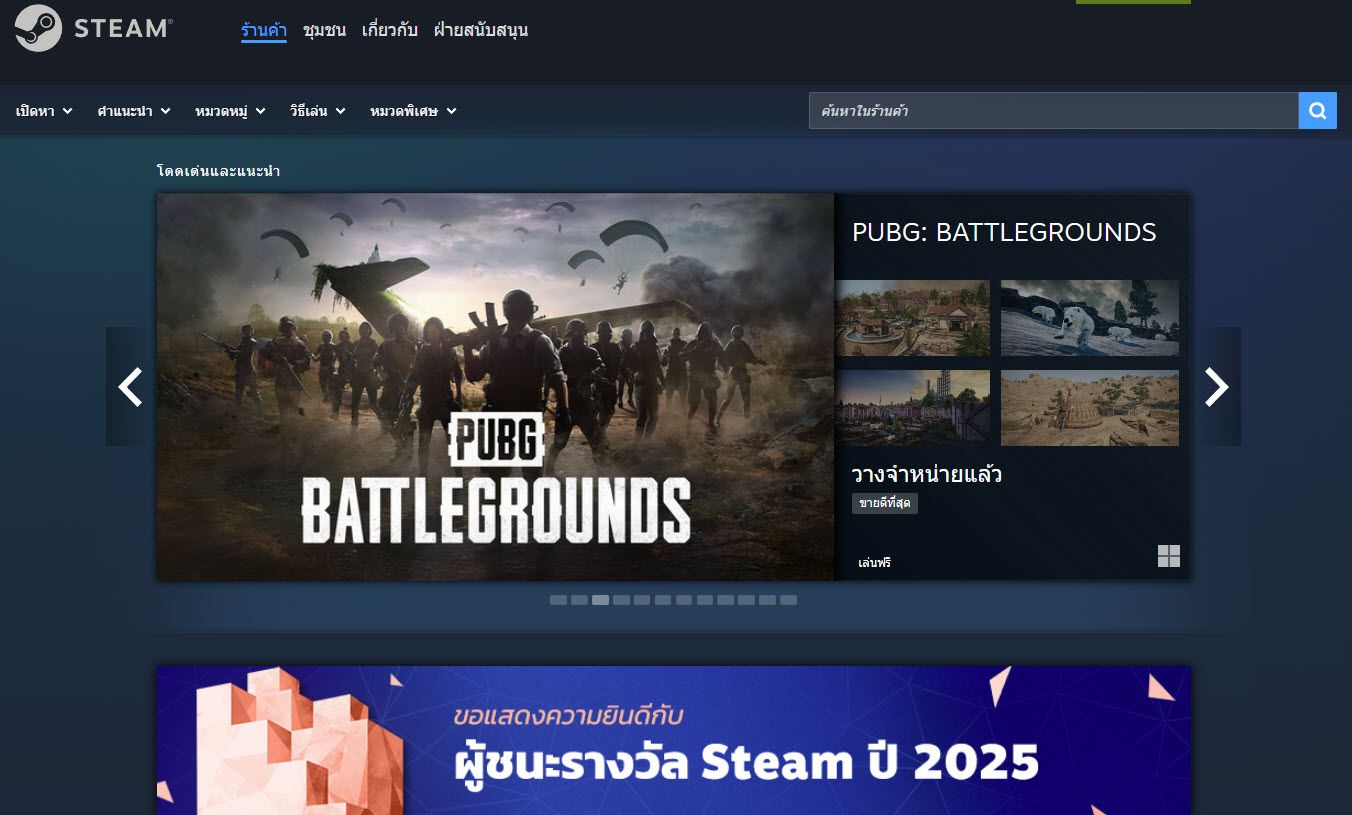Open the Steam Awards 2025 winners banner
Image resolution: width=1352 pixels, height=815 pixels.
673,740
